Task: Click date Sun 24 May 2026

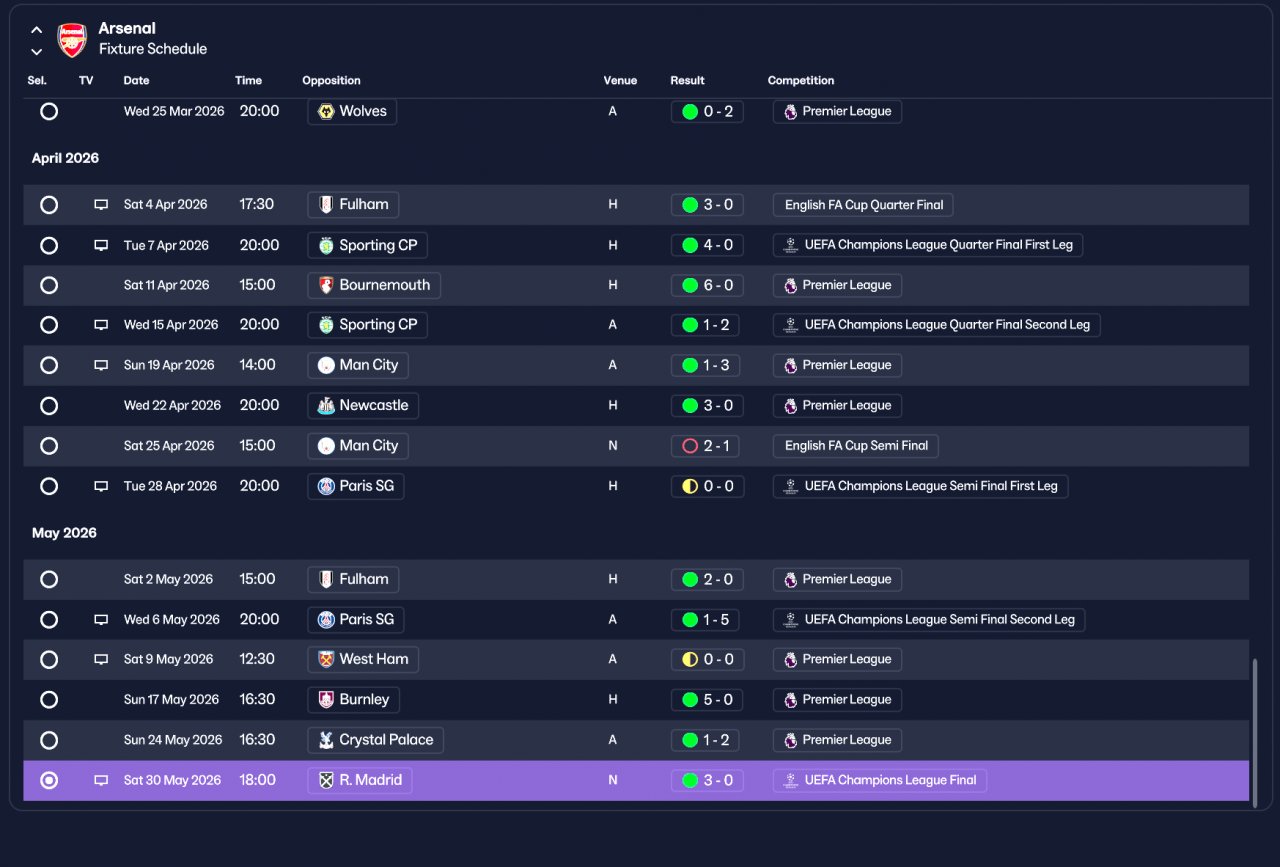Action: (x=173, y=740)
